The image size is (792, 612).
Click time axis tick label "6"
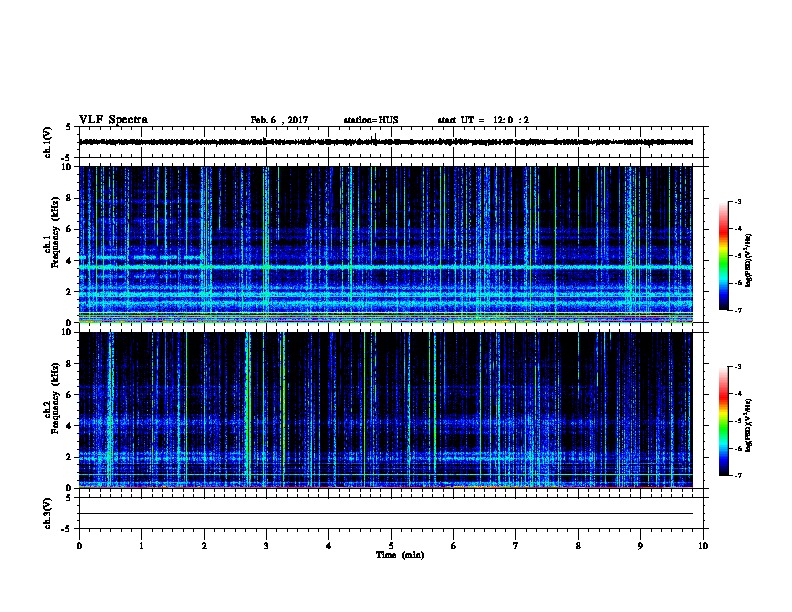pos(454,545)
